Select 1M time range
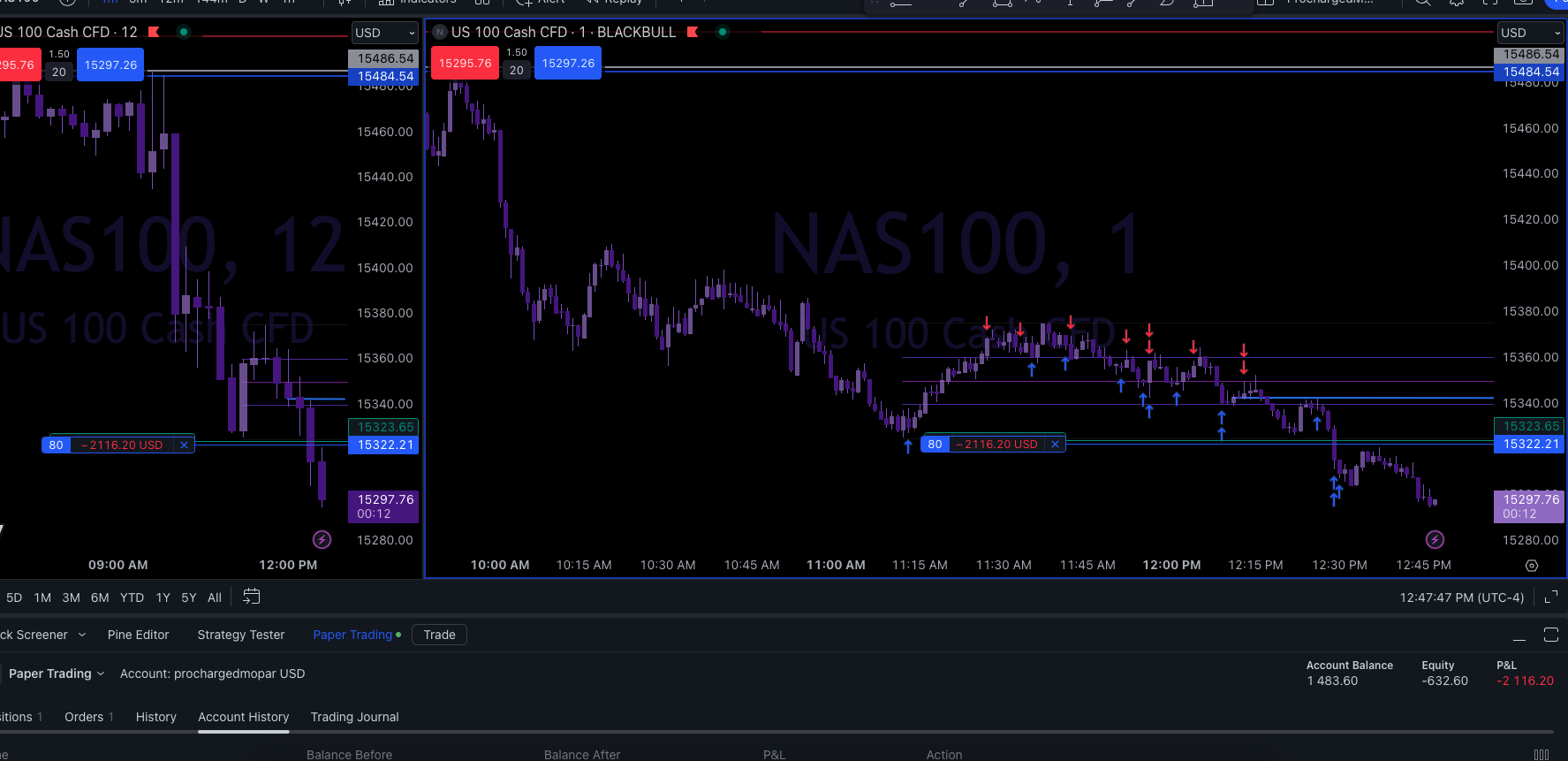The image size is (1568, 761). coord(42,597)
